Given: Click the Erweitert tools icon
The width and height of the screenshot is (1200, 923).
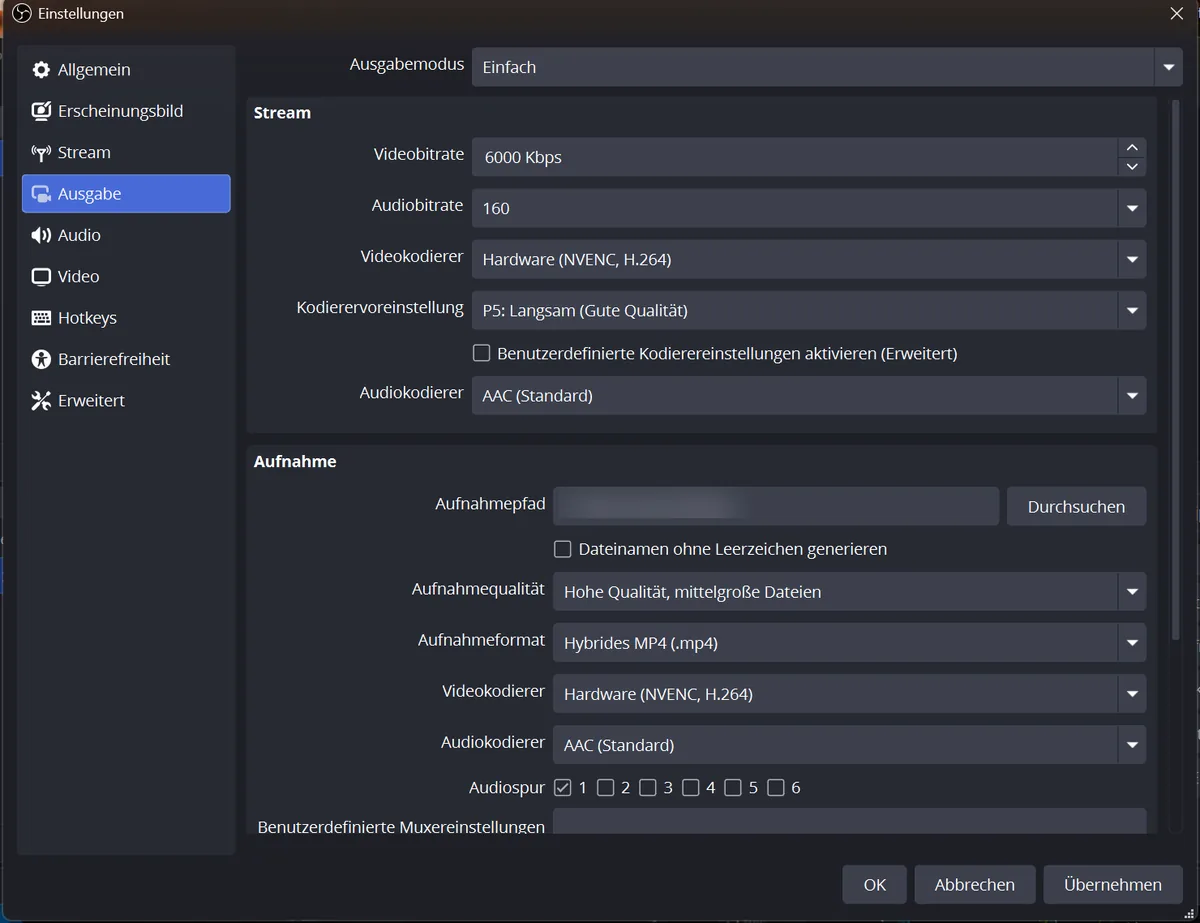Looking at the screenshot, I should (41, 401).
